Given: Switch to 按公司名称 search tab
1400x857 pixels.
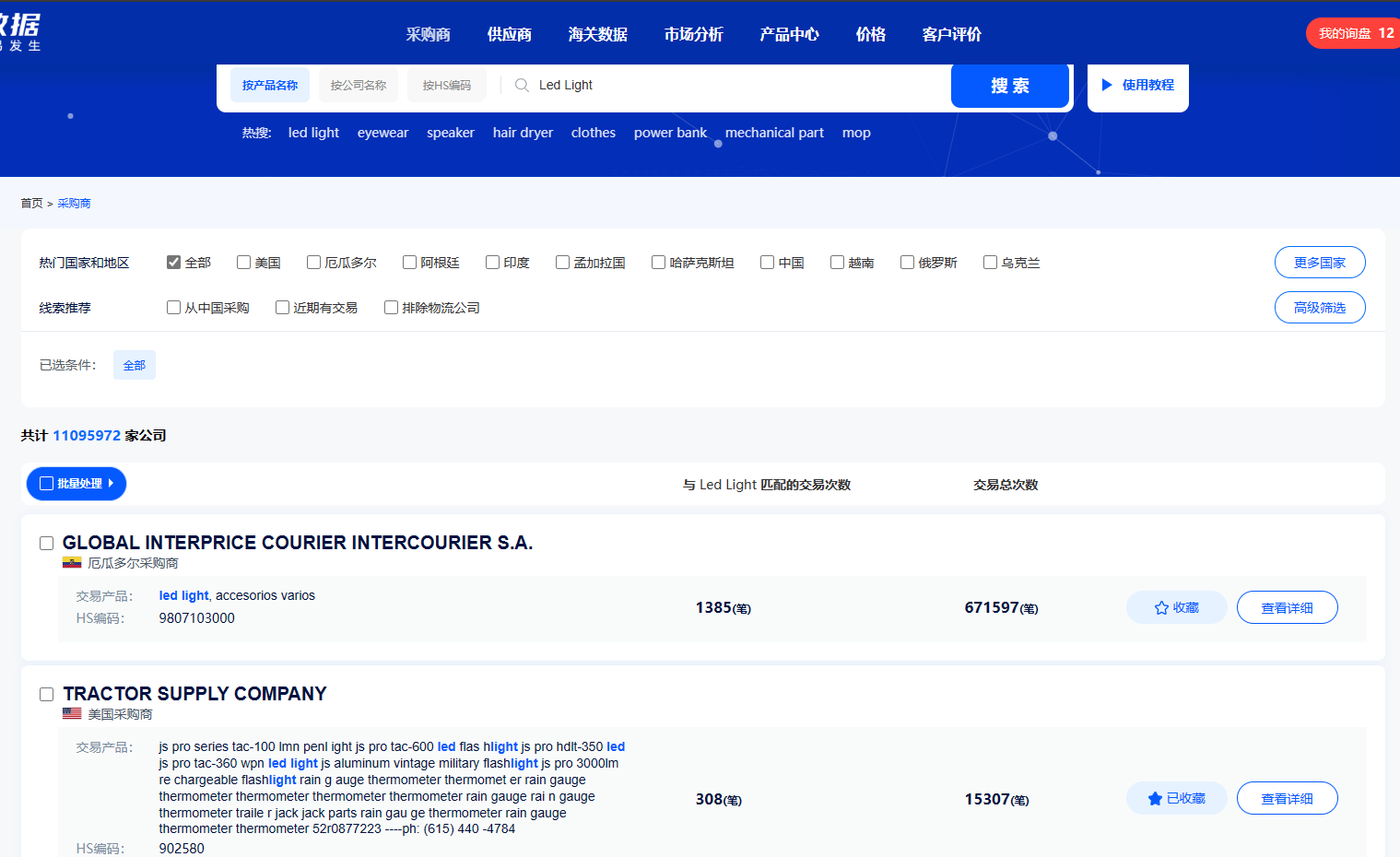Looking at the screenshot, I should pos(359,85).
